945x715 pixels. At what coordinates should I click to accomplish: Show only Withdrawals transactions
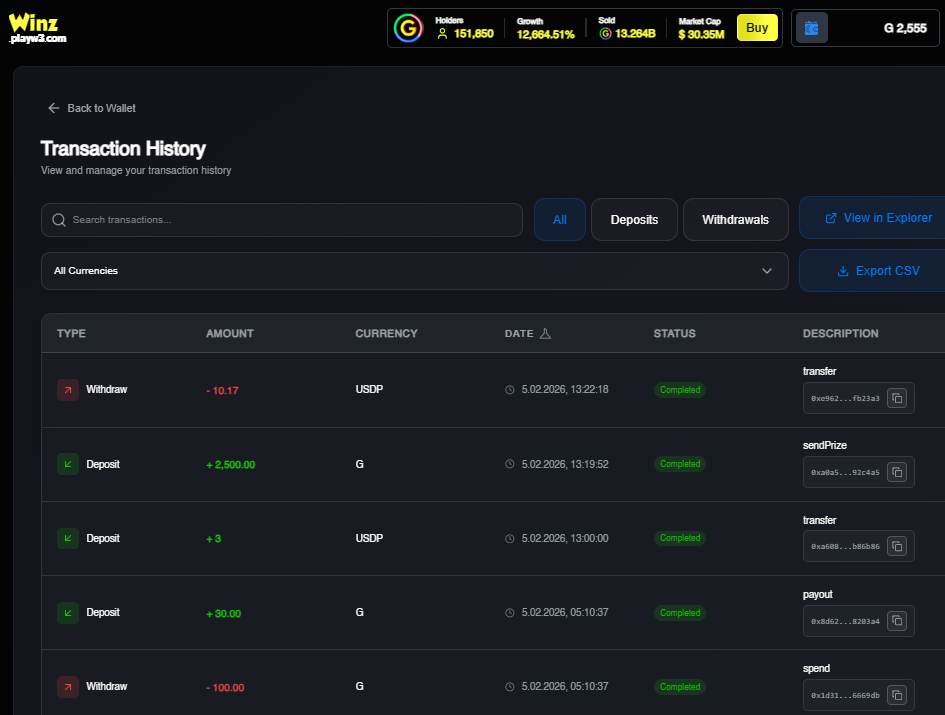[x=735, y=219]
